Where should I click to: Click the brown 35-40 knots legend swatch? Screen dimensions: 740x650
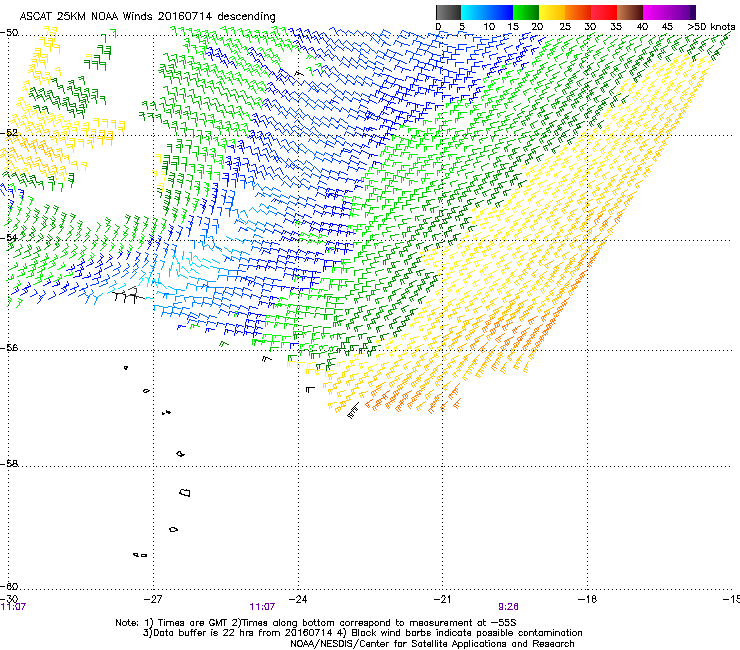click(x=630, y=12)
